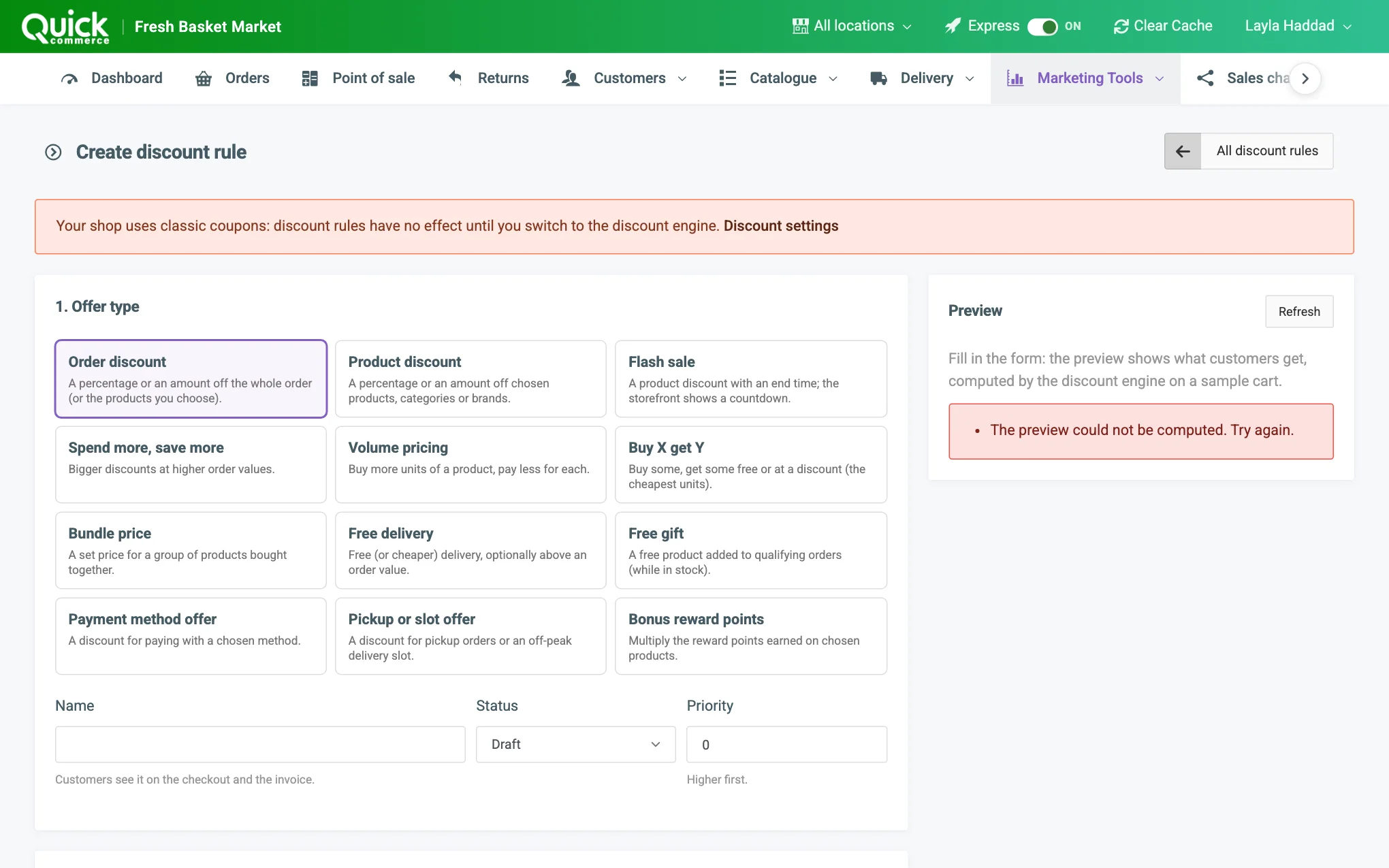Click the Clear Cache refresh icon
This screenshot has height=868, width=1389.
pyautogui.click(x=1121, y=26)
